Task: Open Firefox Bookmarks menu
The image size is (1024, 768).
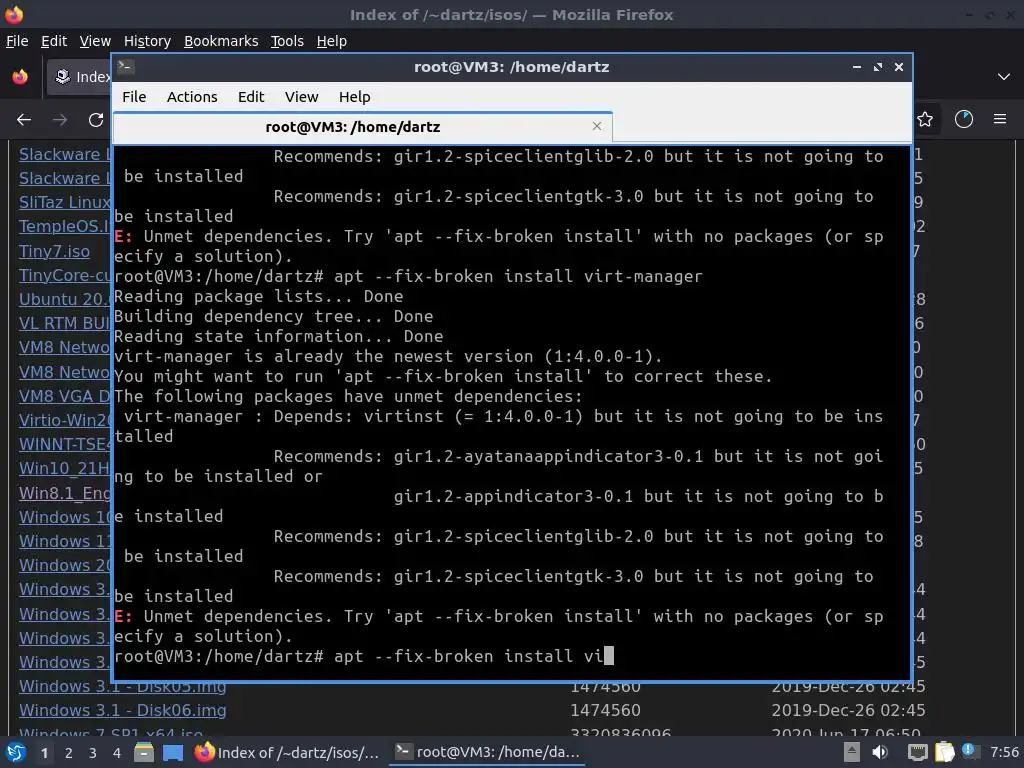Action: coord(221,41)
